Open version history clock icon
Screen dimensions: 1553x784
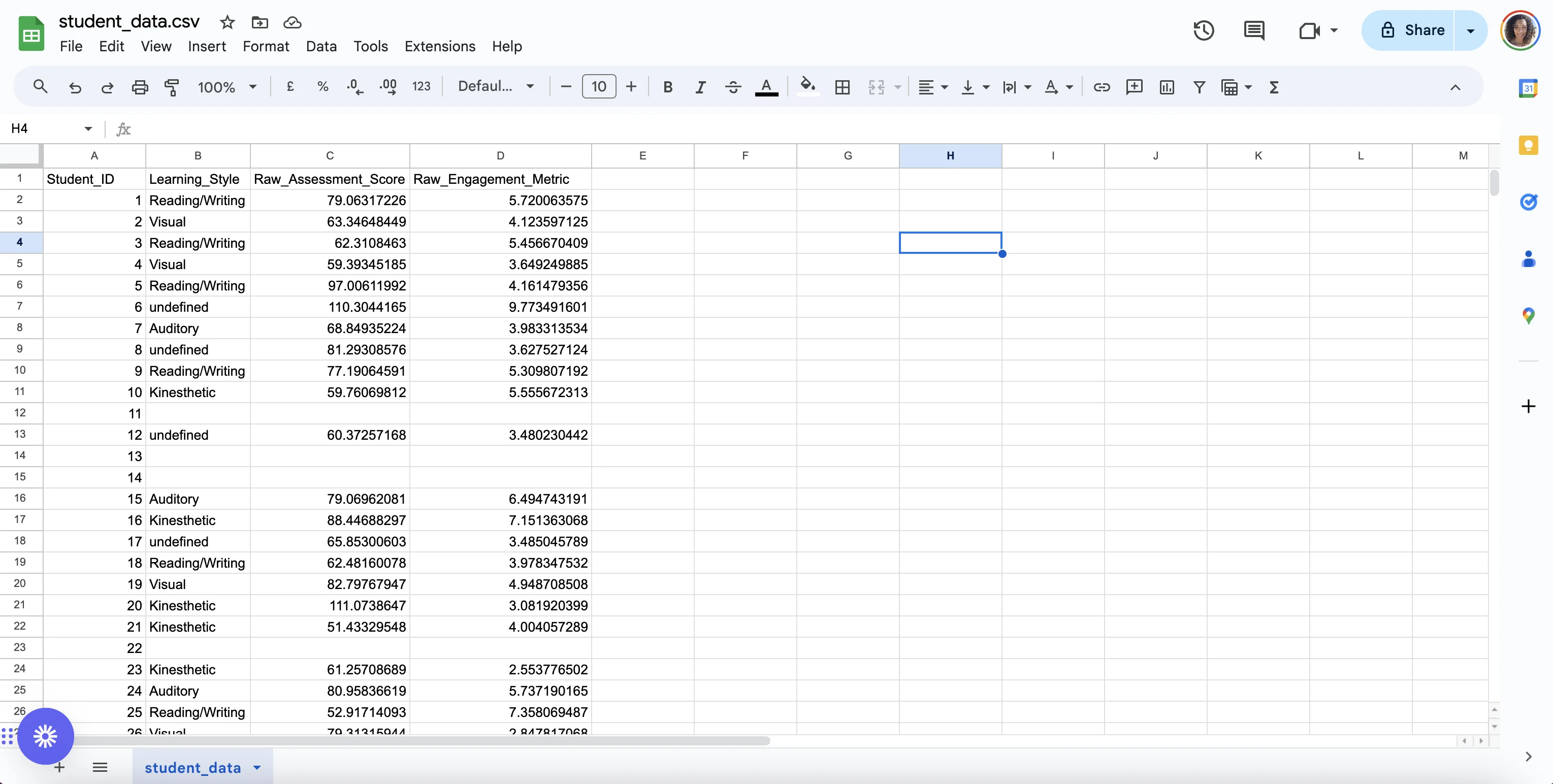(x=1203, y=31)
